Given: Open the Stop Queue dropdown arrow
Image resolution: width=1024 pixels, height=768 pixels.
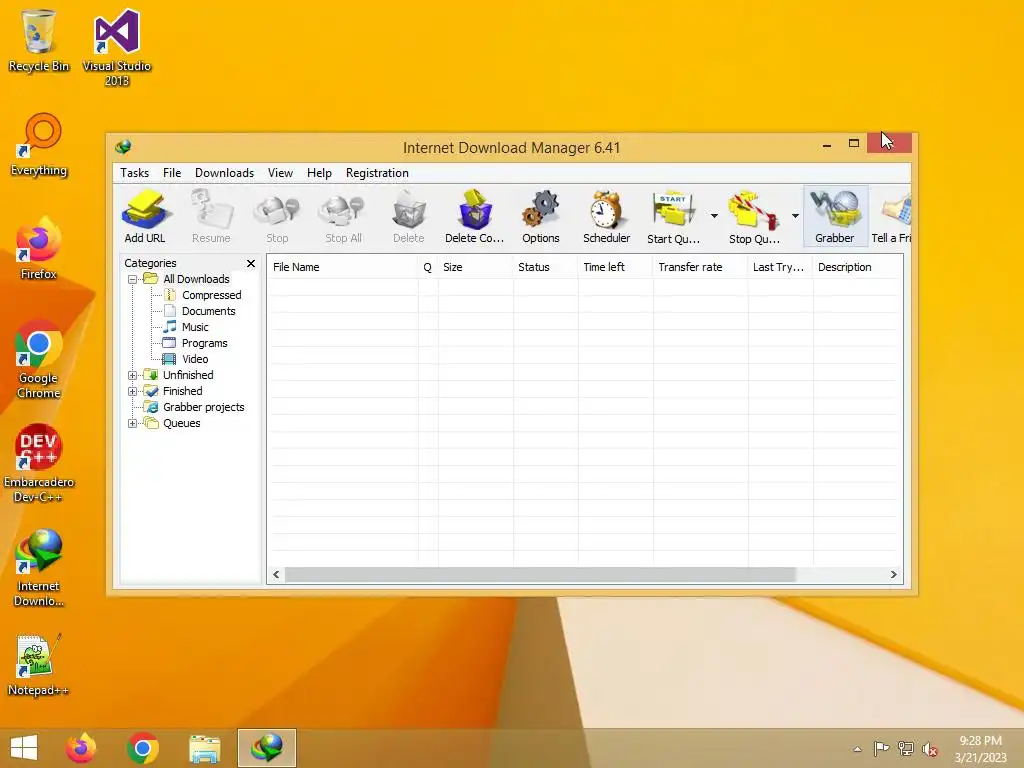Looking at the screenshot, I should click(795, 216).
